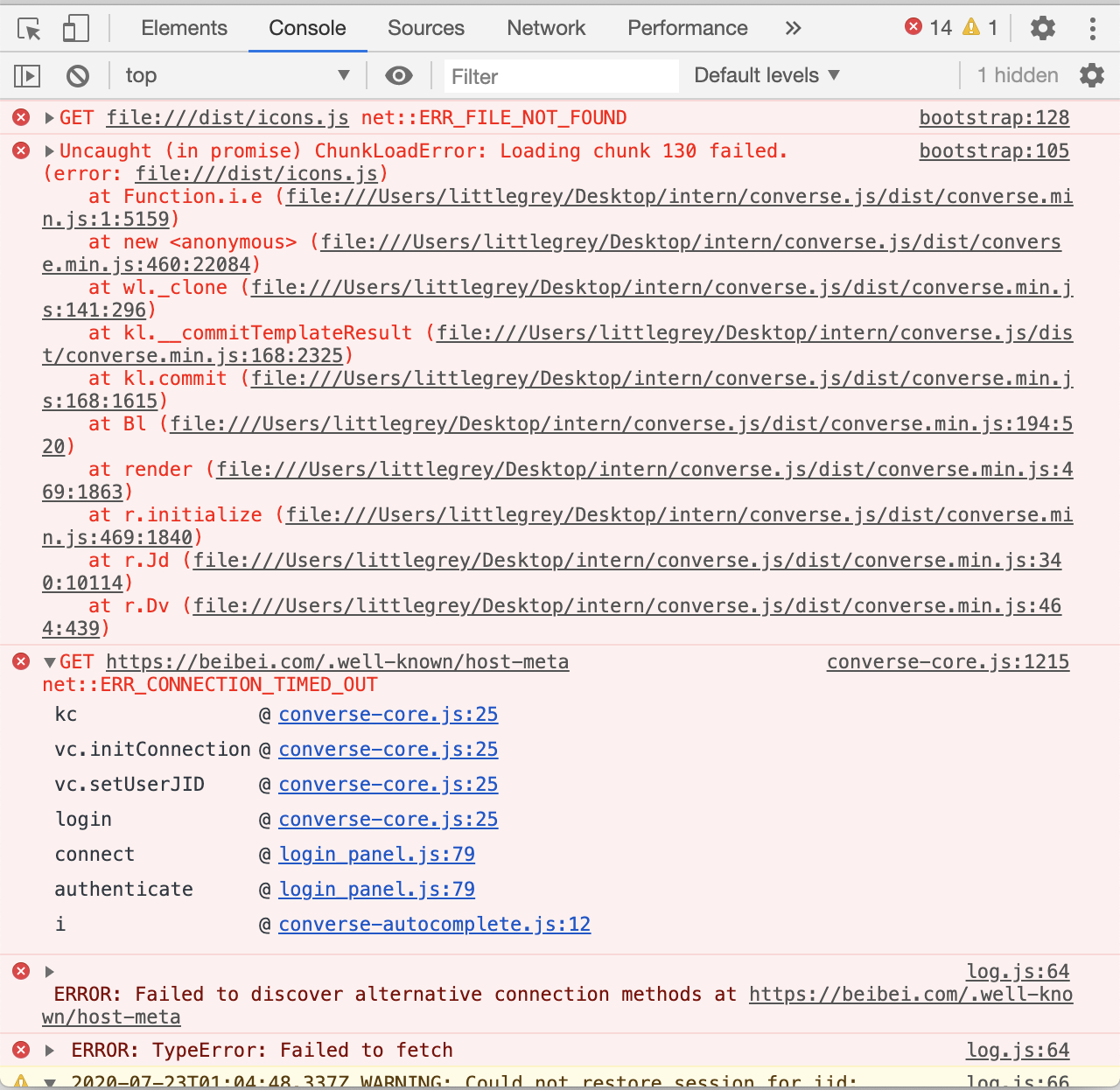Collapse the GET host-meta error stack
Screen dimensions: 1120x1090
(50, 662)
